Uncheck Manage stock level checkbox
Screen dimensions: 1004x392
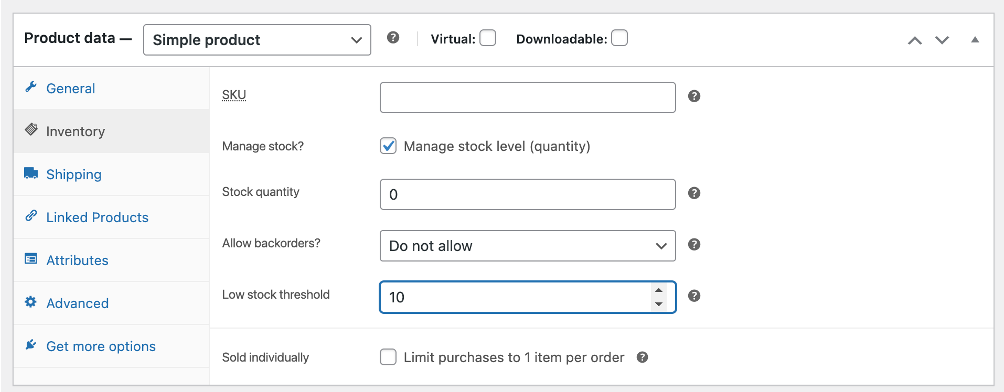pyautogui.click(x=388, y=146)
